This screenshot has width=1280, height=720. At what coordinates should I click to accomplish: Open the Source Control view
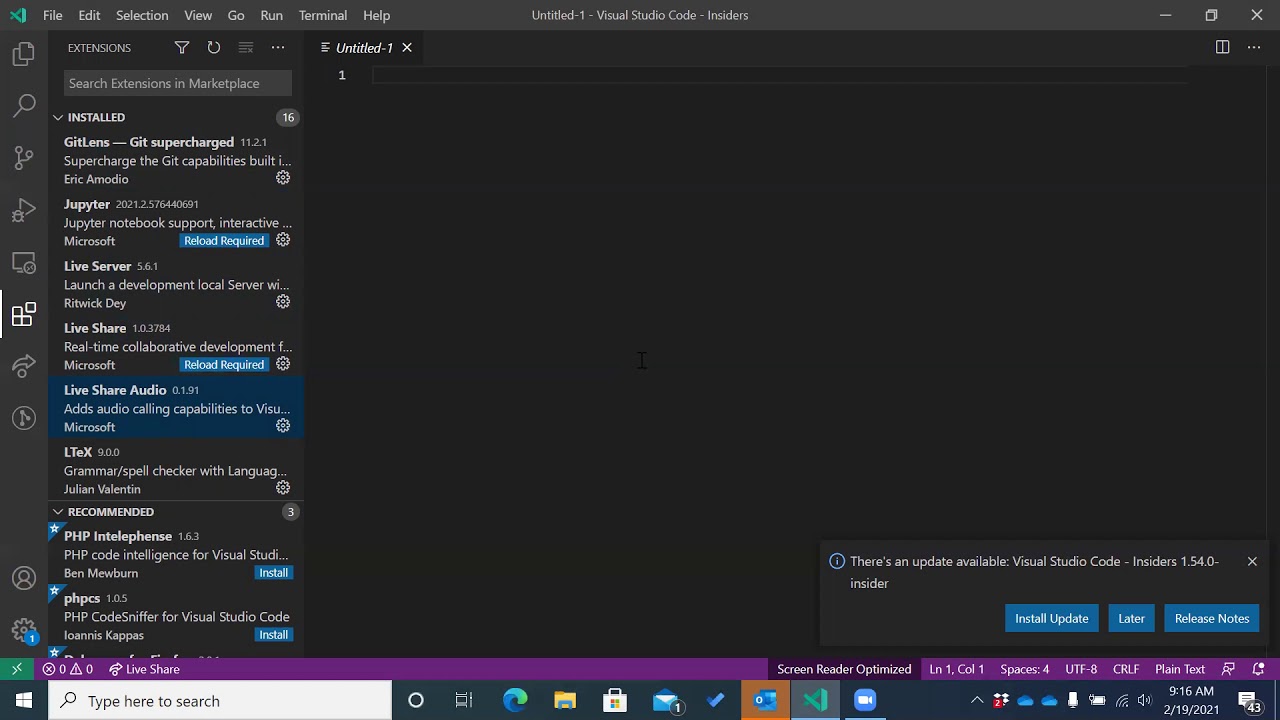coord(24,158)
